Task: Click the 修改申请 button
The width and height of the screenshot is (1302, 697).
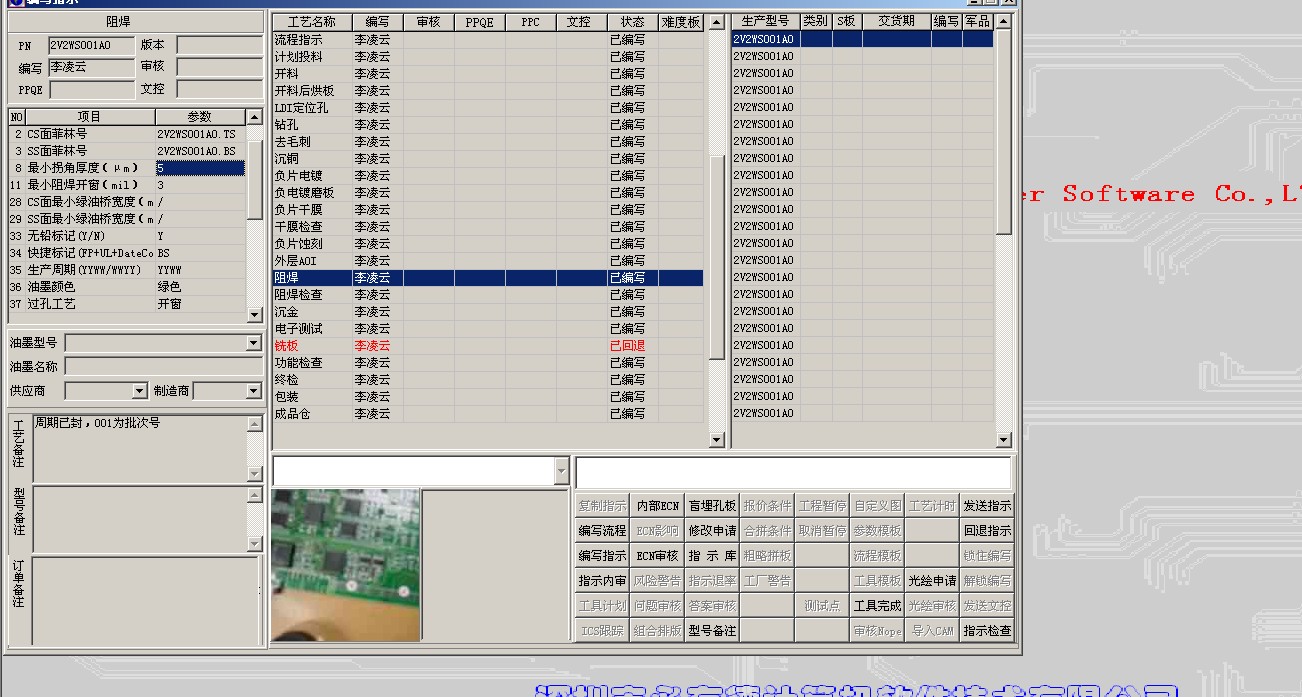Action: click(712, 531)
